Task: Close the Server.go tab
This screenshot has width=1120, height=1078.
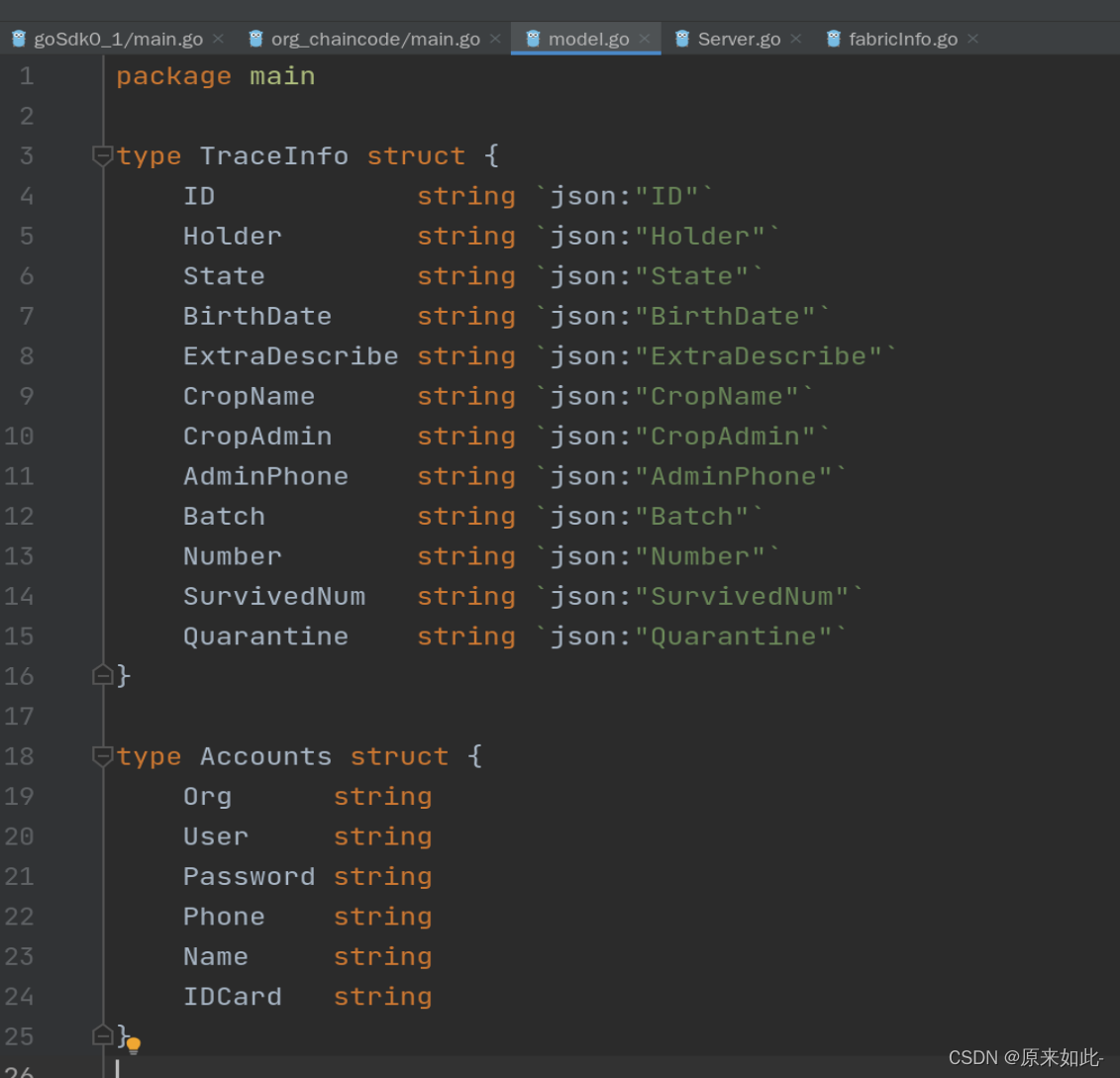Action: [x=796, y=39]
